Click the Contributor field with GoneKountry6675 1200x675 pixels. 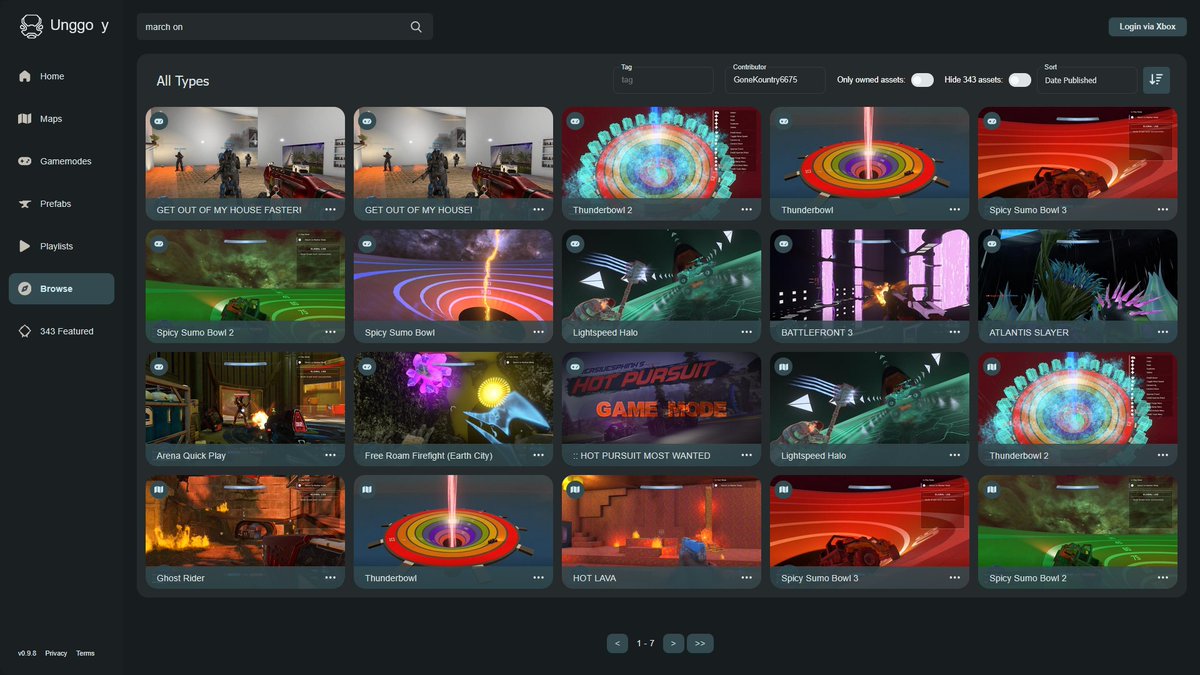click(x=775, y=80)
